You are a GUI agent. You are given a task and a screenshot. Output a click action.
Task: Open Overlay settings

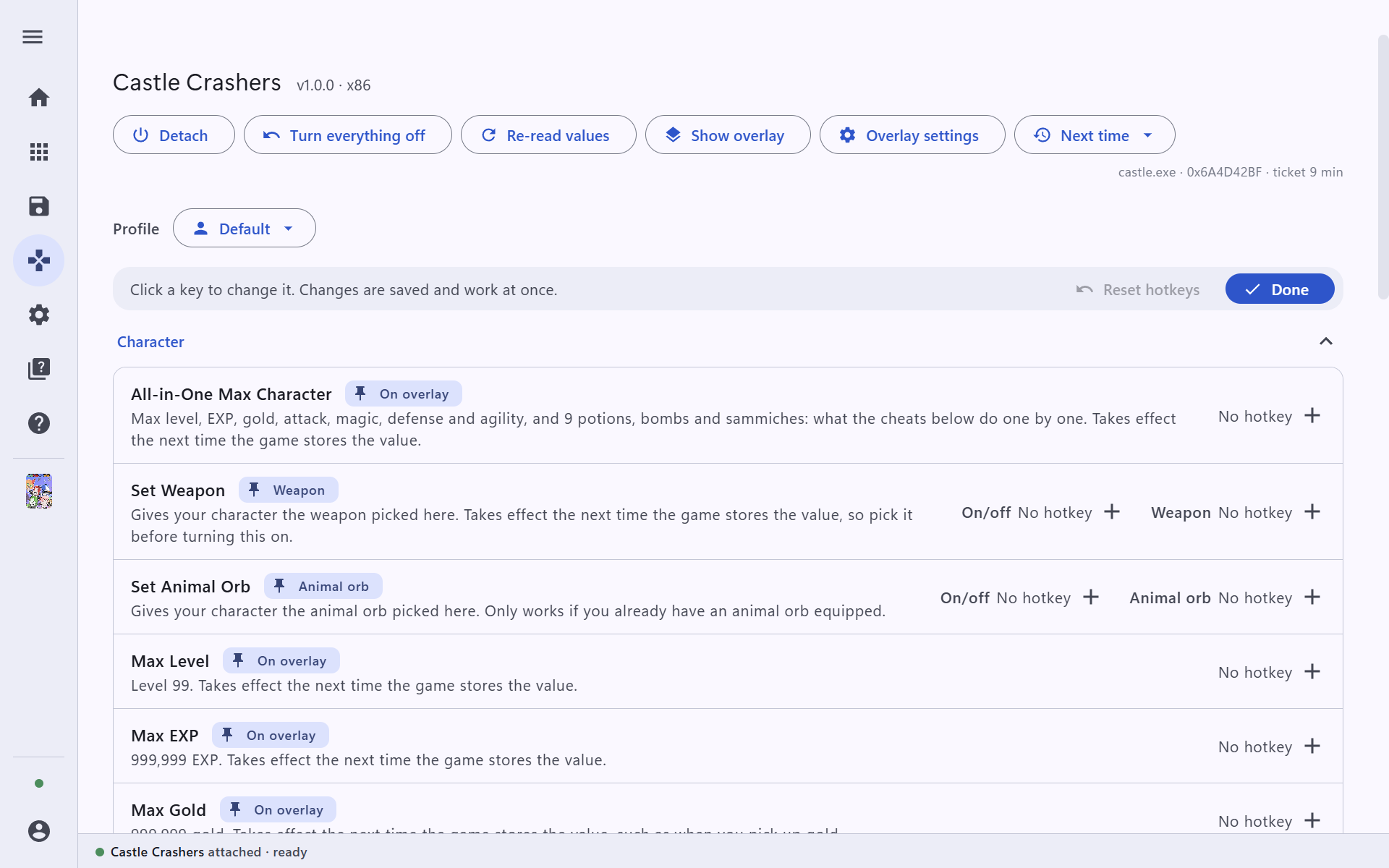[912, 135]
